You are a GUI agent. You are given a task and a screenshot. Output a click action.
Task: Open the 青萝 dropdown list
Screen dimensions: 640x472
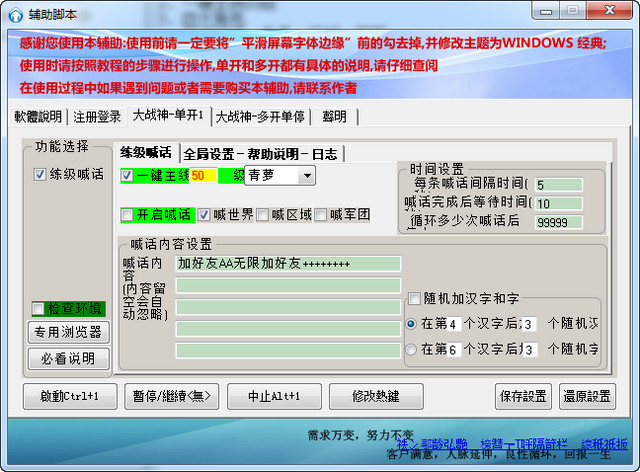pos(307,176)
